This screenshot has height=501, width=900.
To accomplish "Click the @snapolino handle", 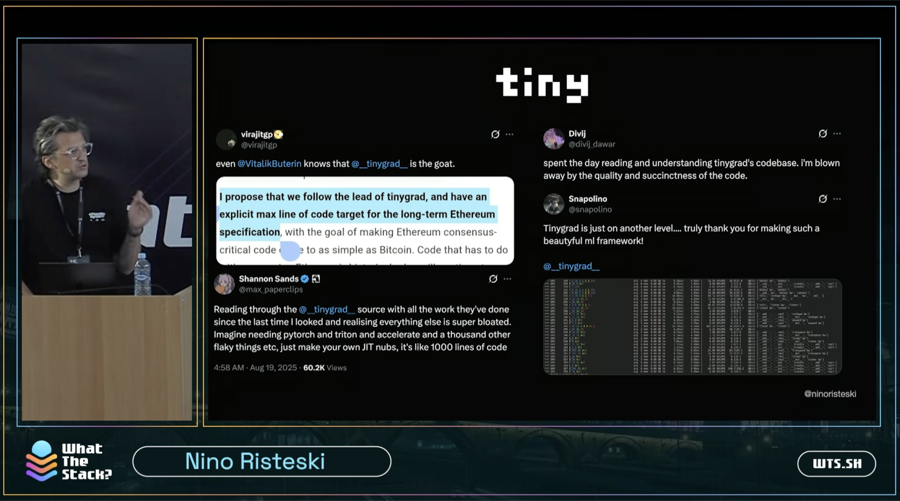I will [590, 209].
